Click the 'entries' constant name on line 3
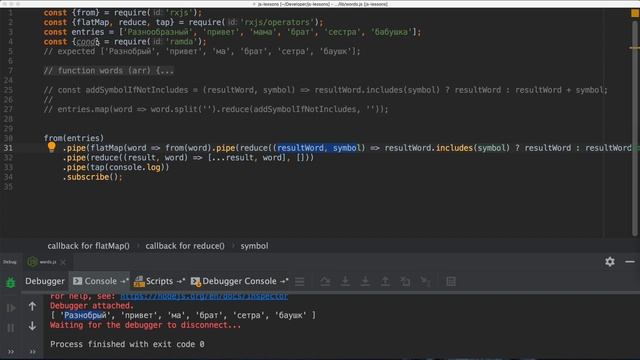This screenshot has width=640, height=360. tap(88, 32)
